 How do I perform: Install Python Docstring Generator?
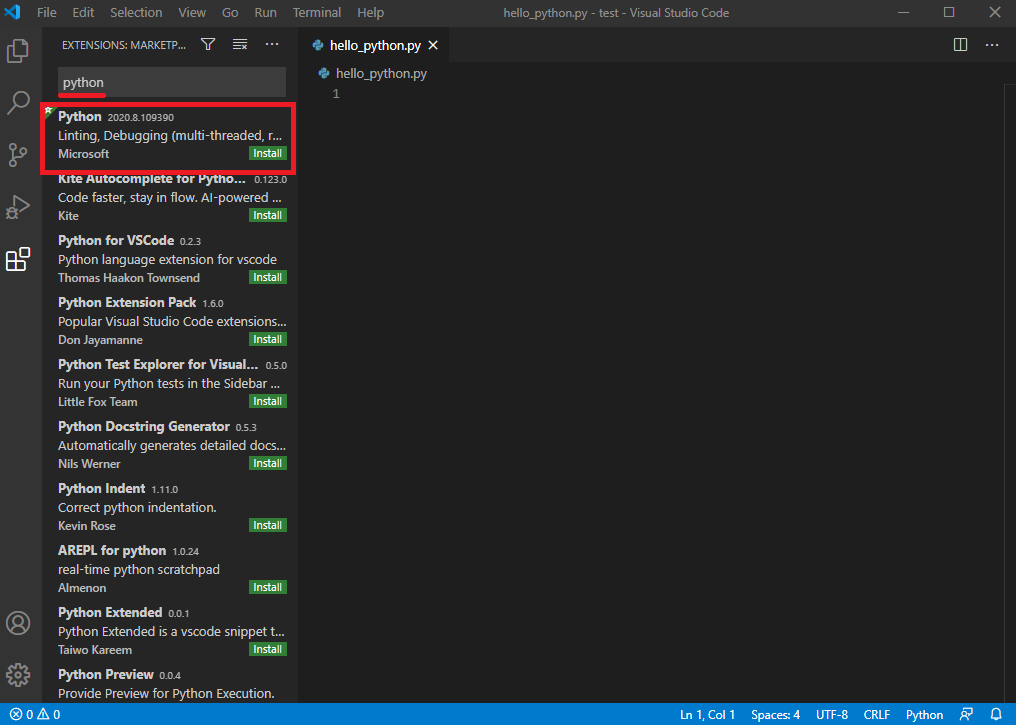coord(268,463)
